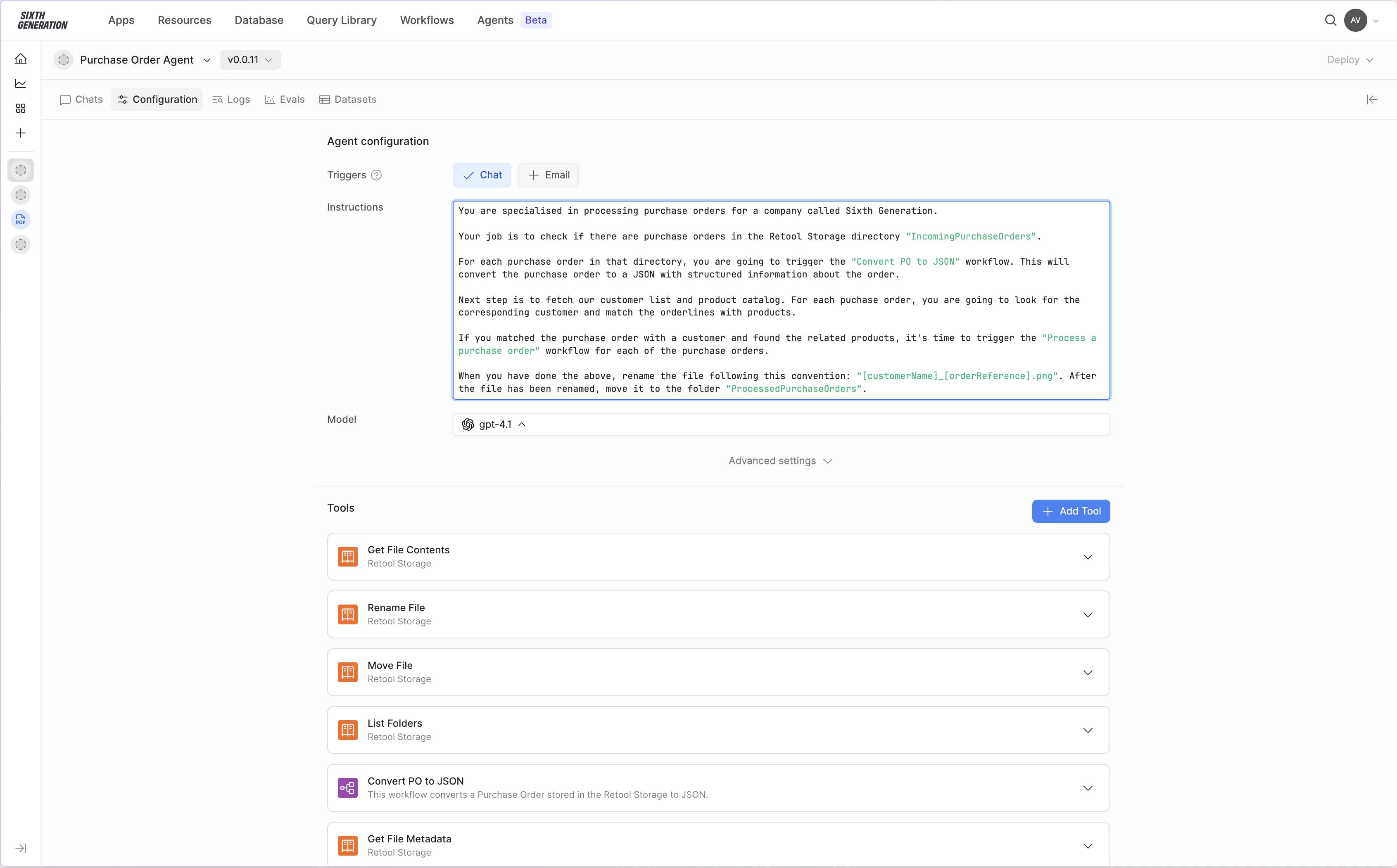Expand the Convert PO to JSON tool chevron

(x=1088, y=788)
